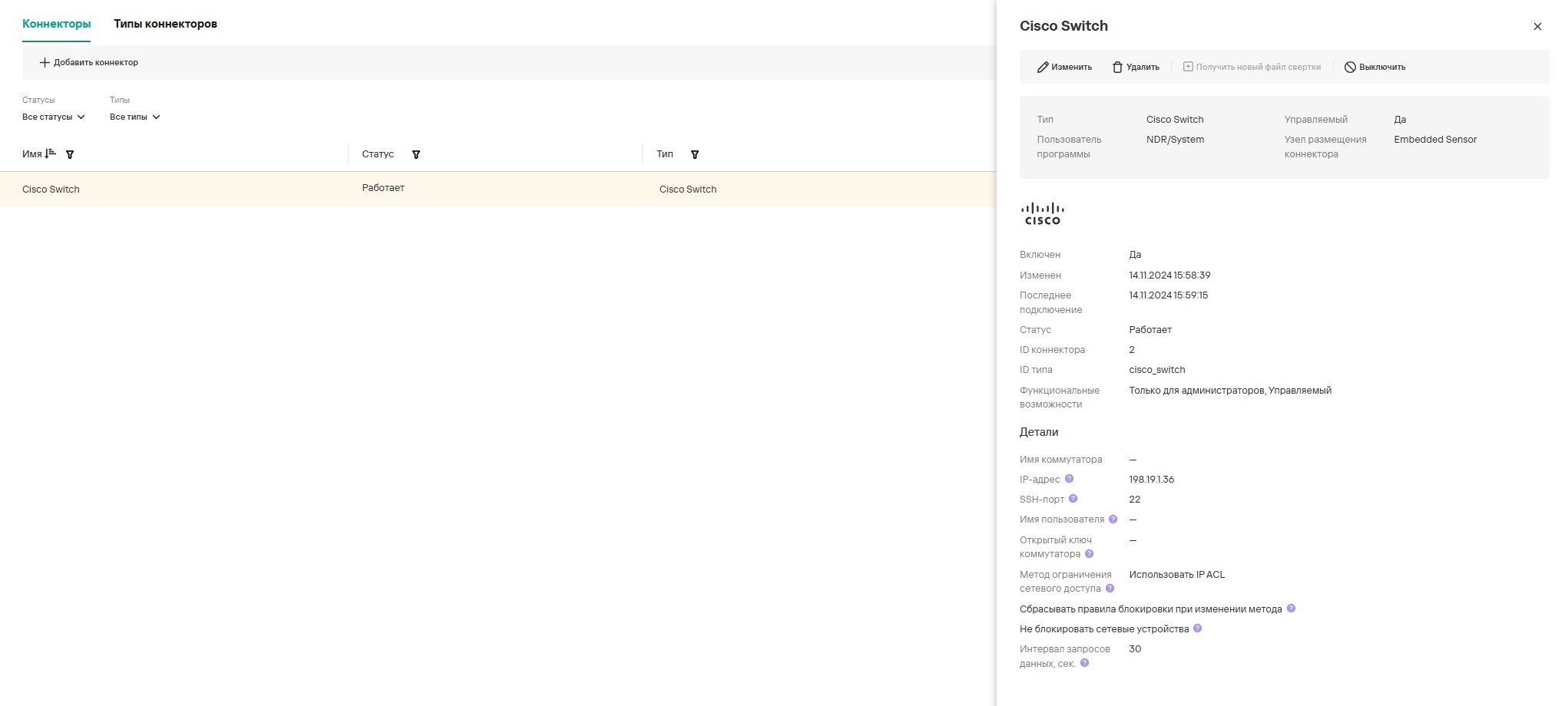
Task: Toggle sort order icon on Имя column
Action: pyautogui.click(x=51, y=154)
